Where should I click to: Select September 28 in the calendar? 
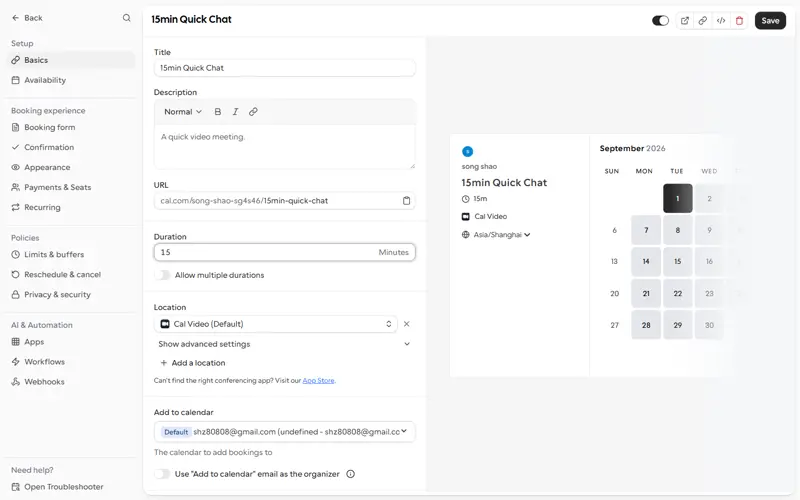pos(646,325)
